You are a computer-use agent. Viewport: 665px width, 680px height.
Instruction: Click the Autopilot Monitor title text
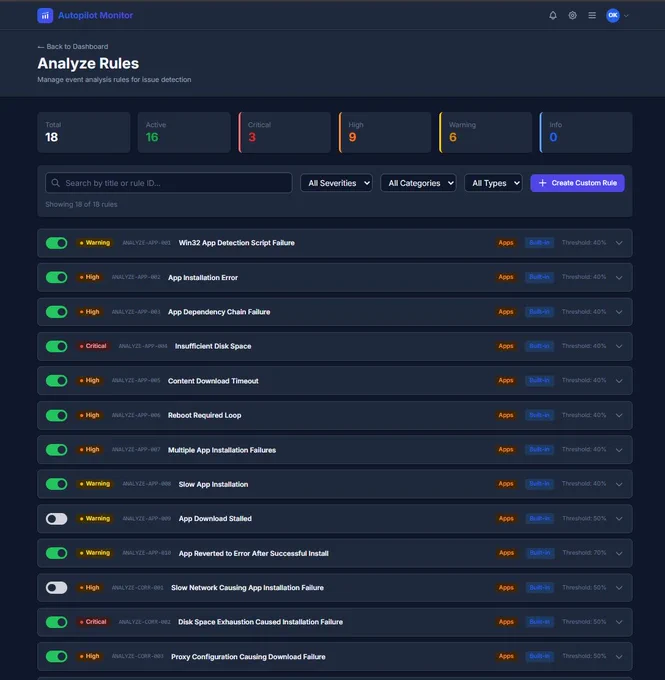click(x=95, y=16)
